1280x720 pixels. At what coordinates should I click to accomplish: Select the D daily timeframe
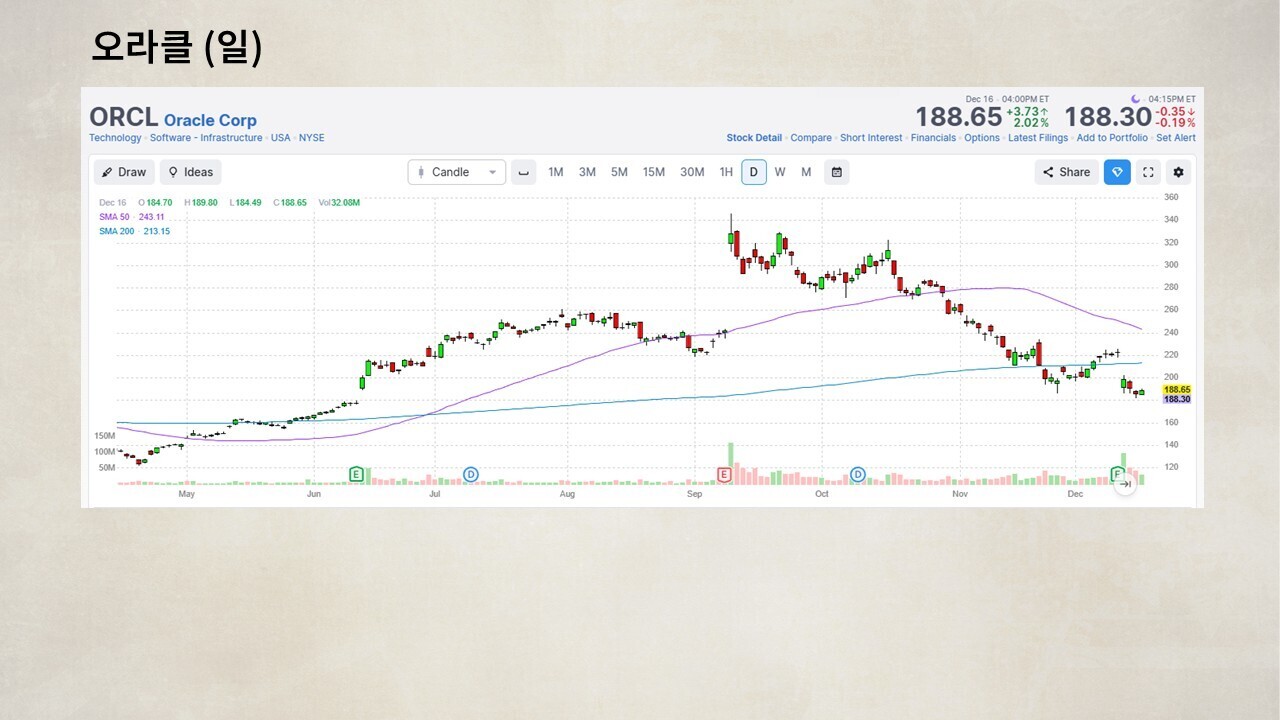pos(754,172)
